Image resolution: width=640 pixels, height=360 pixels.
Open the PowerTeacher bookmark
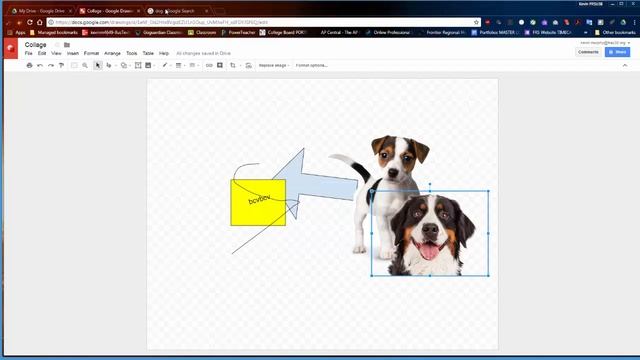pyautogui.click(x=238, y=32)
